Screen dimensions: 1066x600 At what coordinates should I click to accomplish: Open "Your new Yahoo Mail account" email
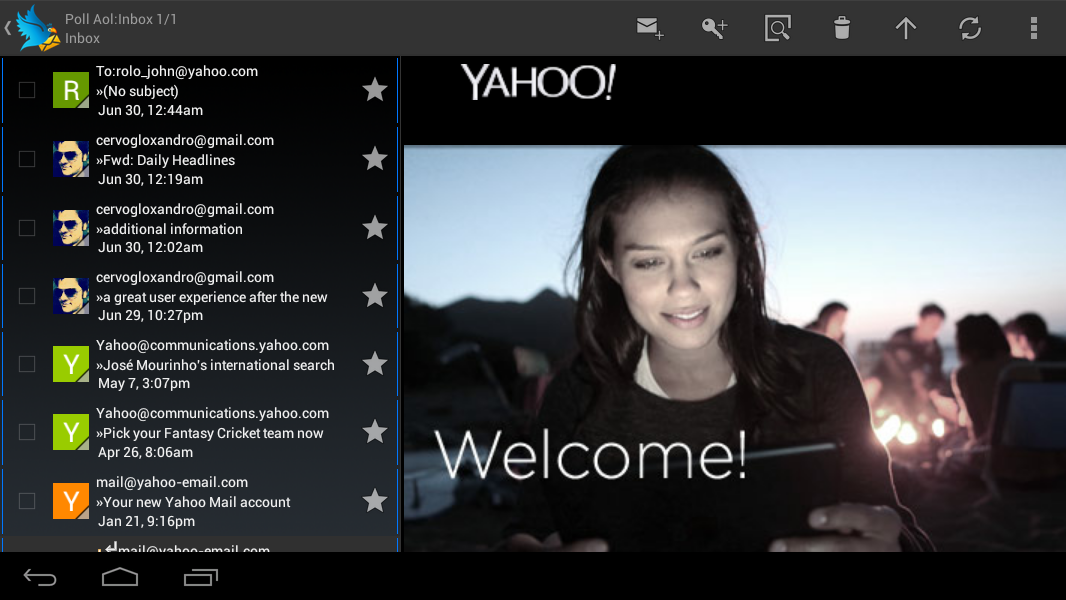(x=200, y=501)
